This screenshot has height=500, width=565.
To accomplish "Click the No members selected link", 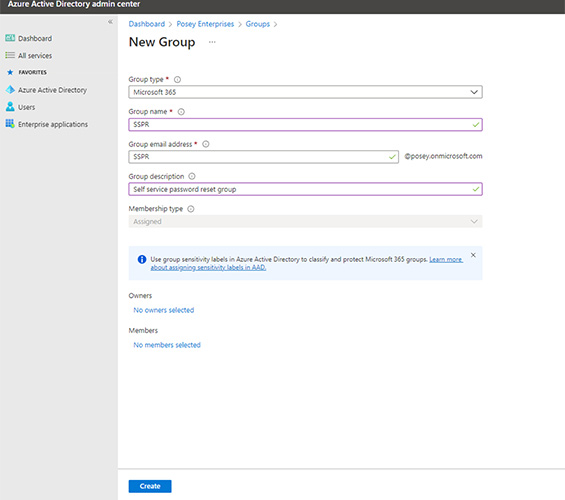I will coord(167,345).
